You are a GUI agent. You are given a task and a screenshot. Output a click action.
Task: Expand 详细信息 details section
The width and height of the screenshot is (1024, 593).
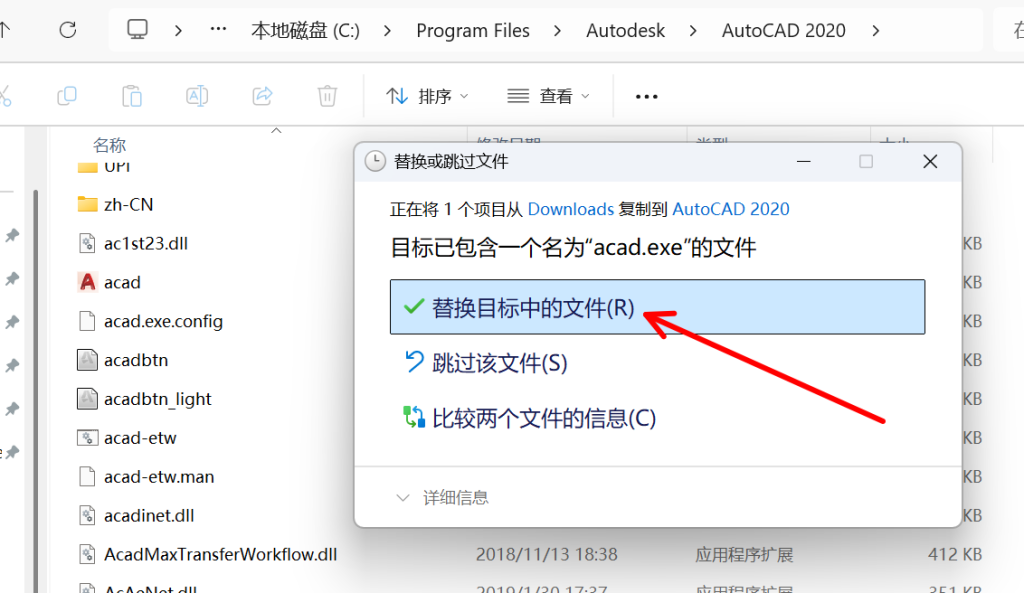[x=442, y=497]
